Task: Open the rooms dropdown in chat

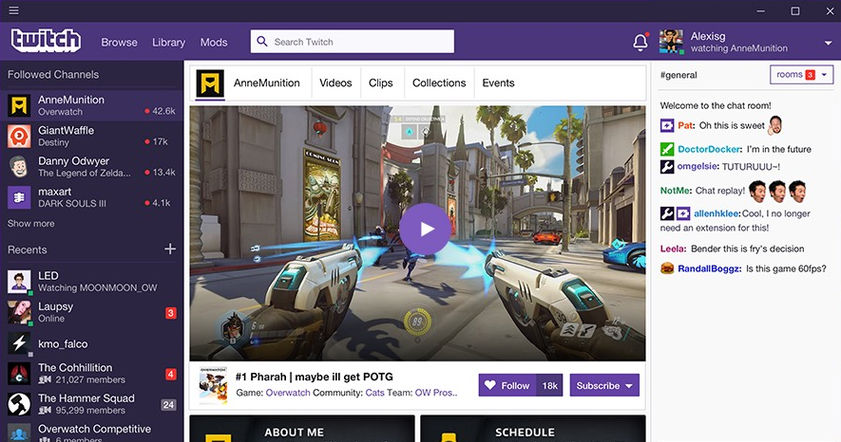Action: tap(801, 75)
